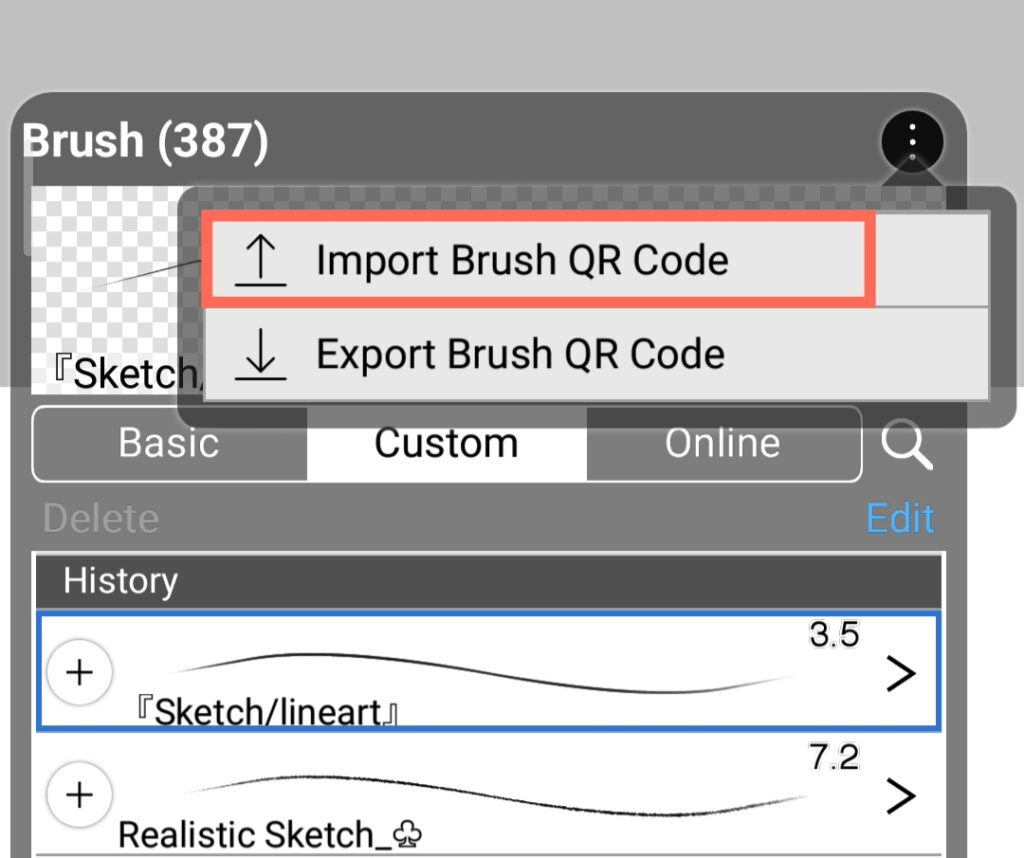1024x858 pixels.
Task: Add Realistic Sketch brush with plus icon
Action: [79, 795]
